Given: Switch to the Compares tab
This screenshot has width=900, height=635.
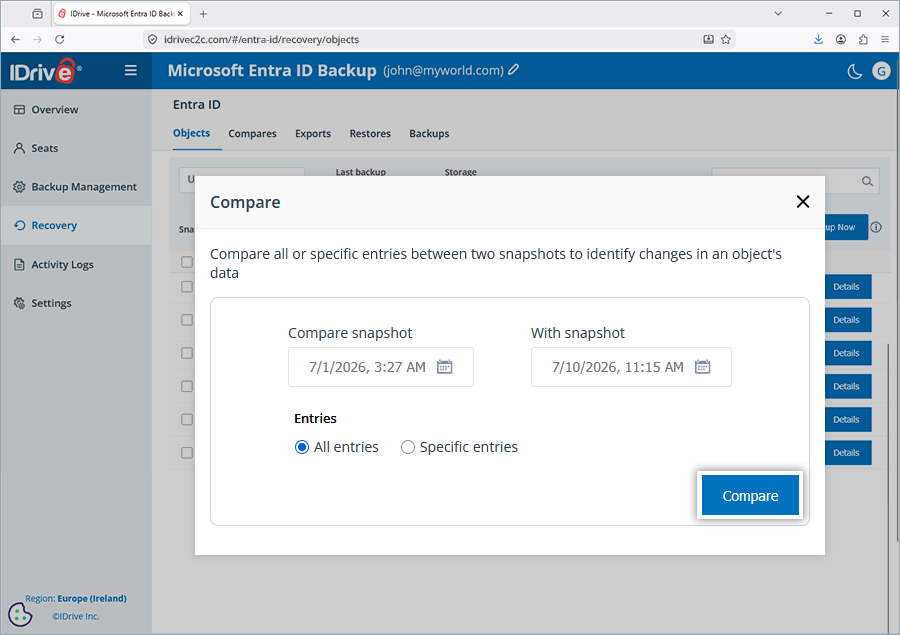Looking at the screenshot, I should pos(252,133).
